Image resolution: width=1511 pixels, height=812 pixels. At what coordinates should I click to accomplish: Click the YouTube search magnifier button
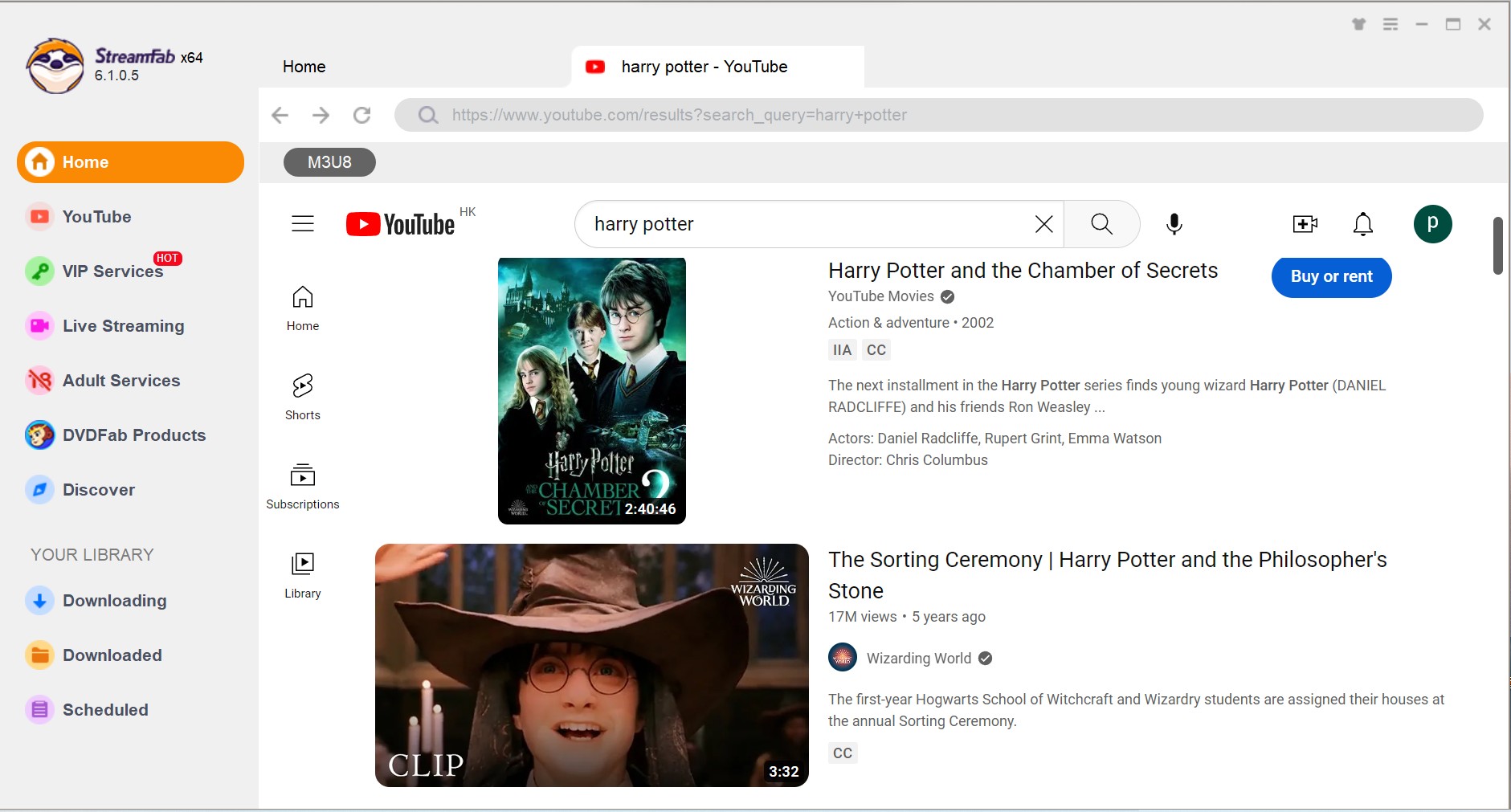pos(1101,224)
